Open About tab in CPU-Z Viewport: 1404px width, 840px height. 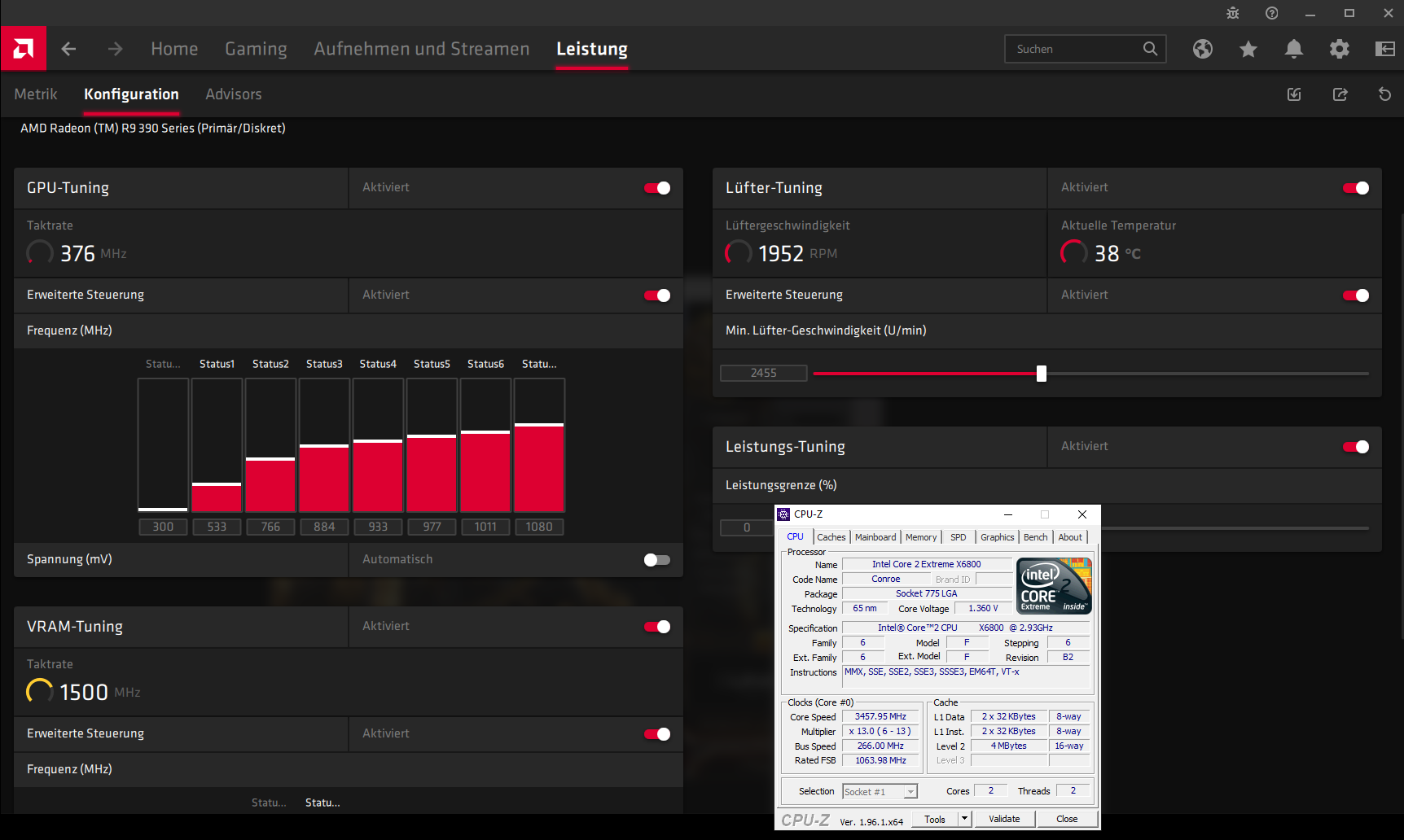(x=1070, y=537)
